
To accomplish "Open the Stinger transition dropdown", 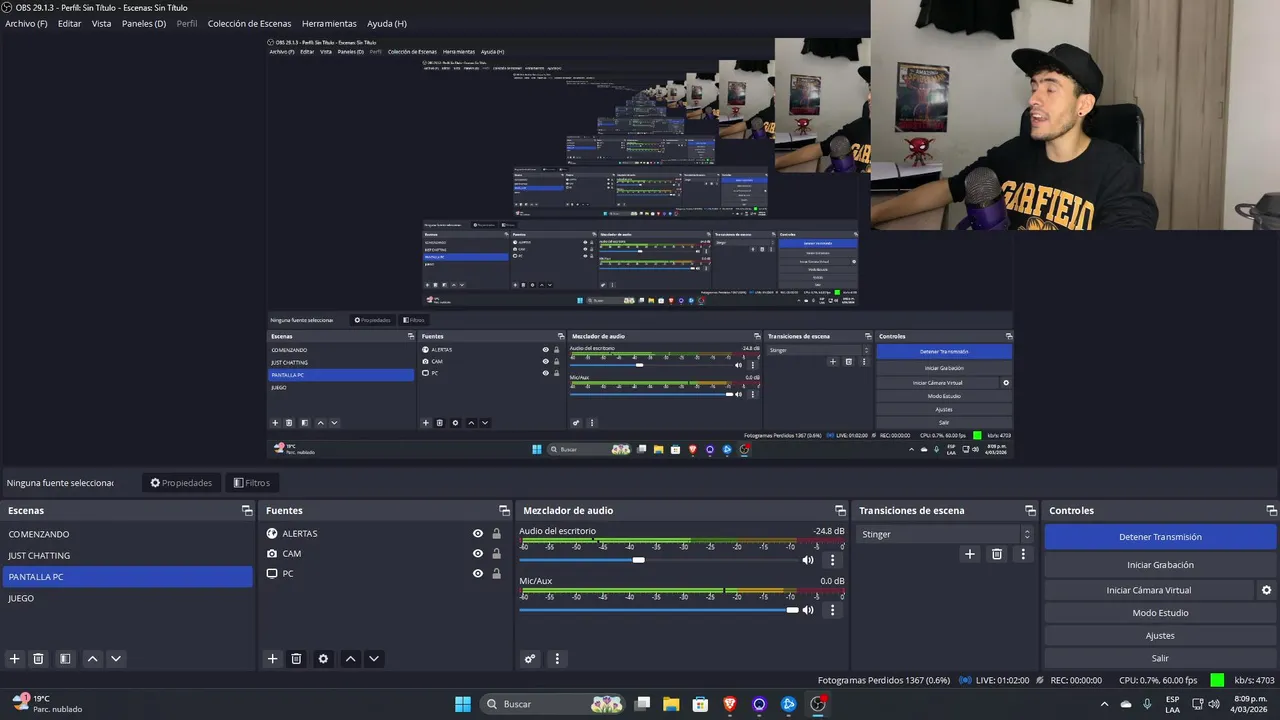I will pos(945,534).
